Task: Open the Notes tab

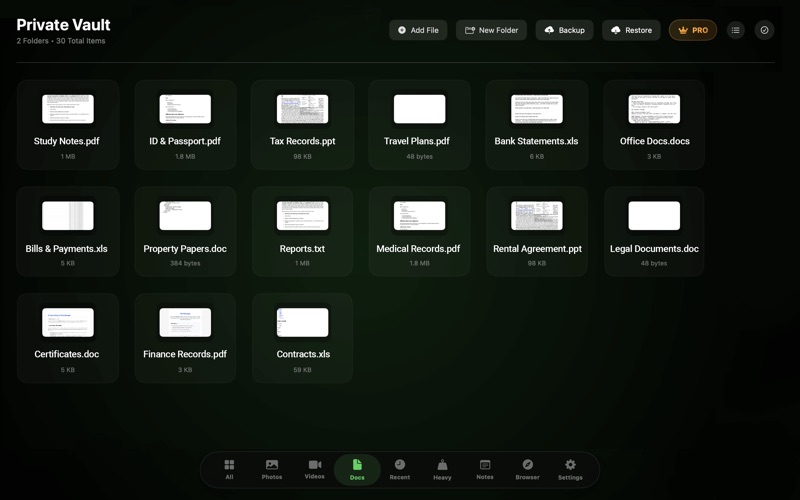Action: (485, 469)
